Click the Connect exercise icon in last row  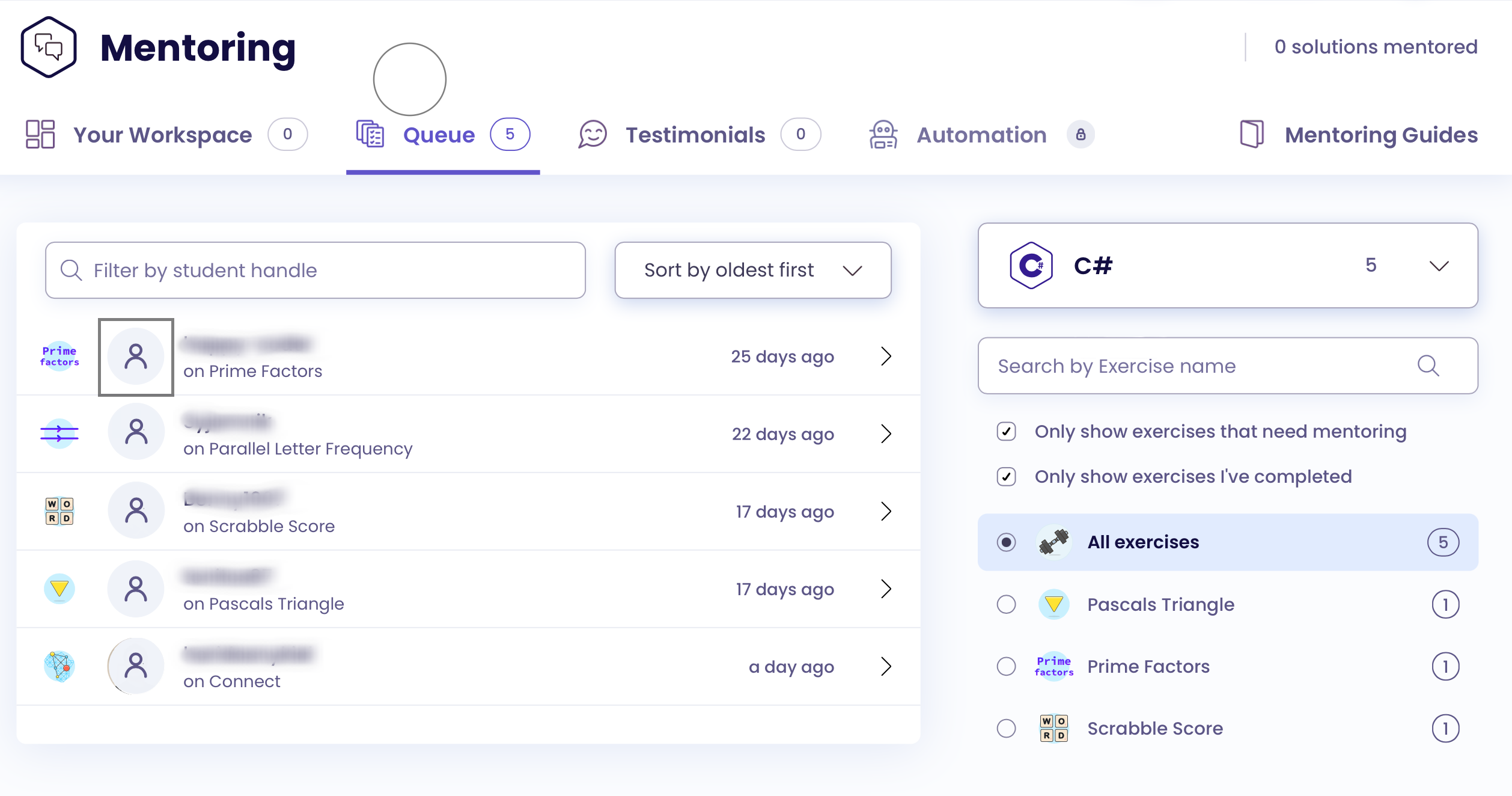tap(59, 666)
